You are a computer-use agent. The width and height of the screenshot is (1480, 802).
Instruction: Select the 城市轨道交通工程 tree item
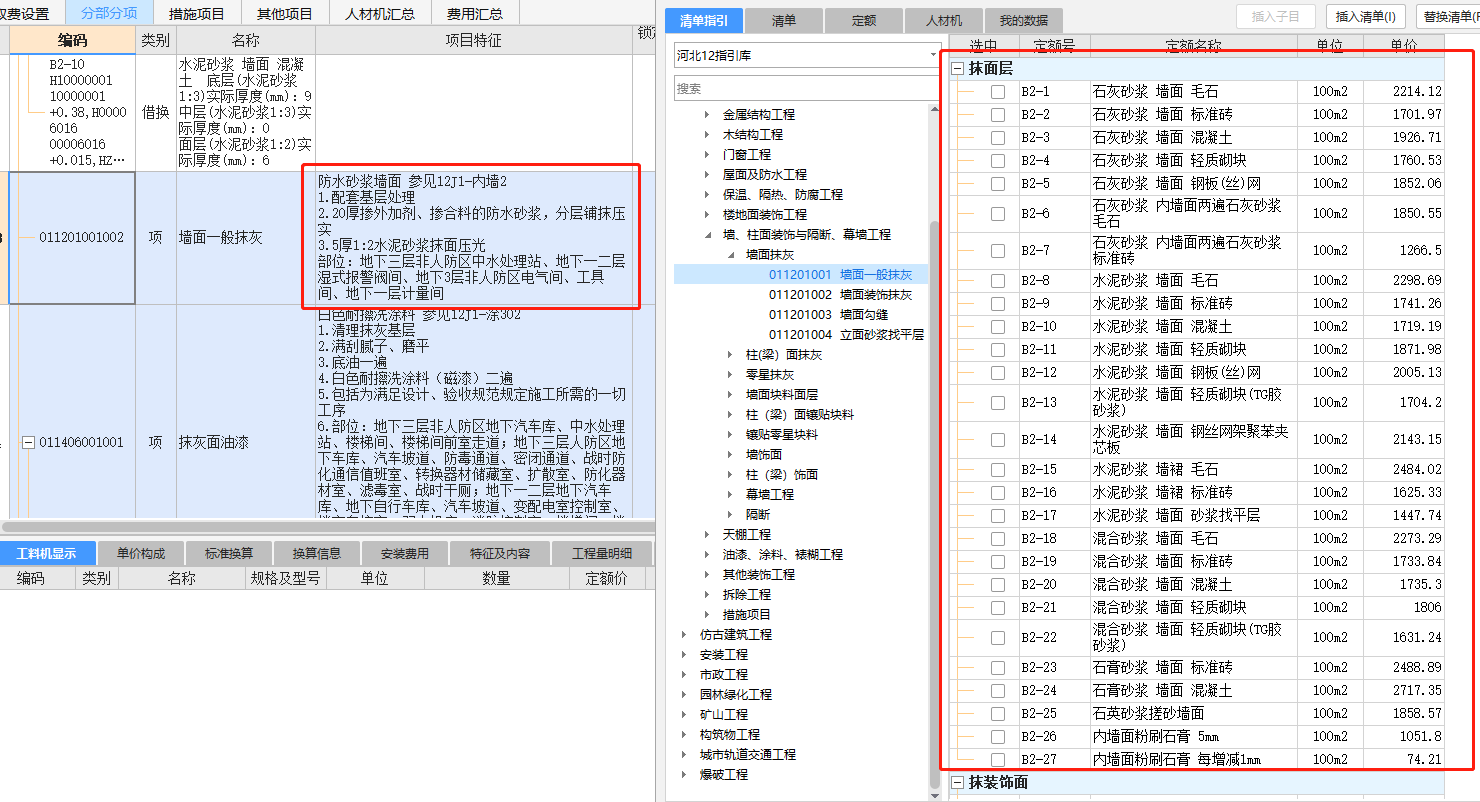[748, 755]
